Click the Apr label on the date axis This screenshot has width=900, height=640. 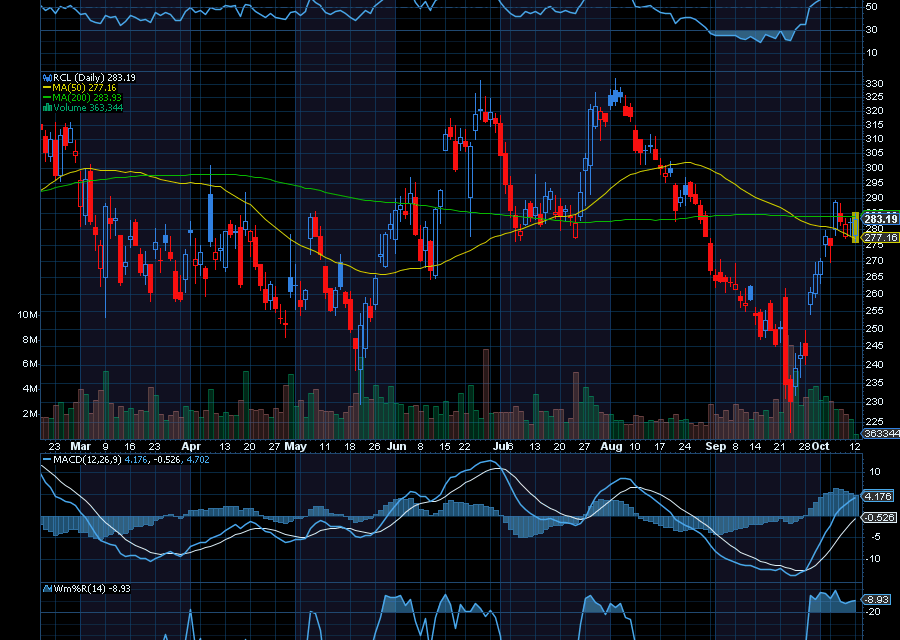tap(191, 447)
